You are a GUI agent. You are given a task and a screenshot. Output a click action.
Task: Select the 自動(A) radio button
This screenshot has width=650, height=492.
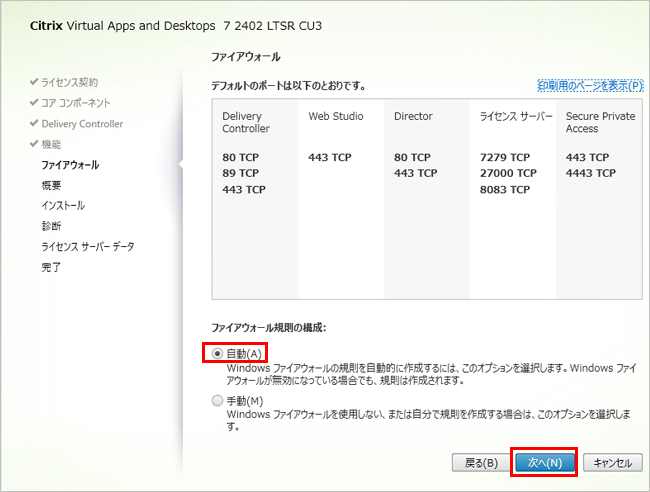click(218, 354)
